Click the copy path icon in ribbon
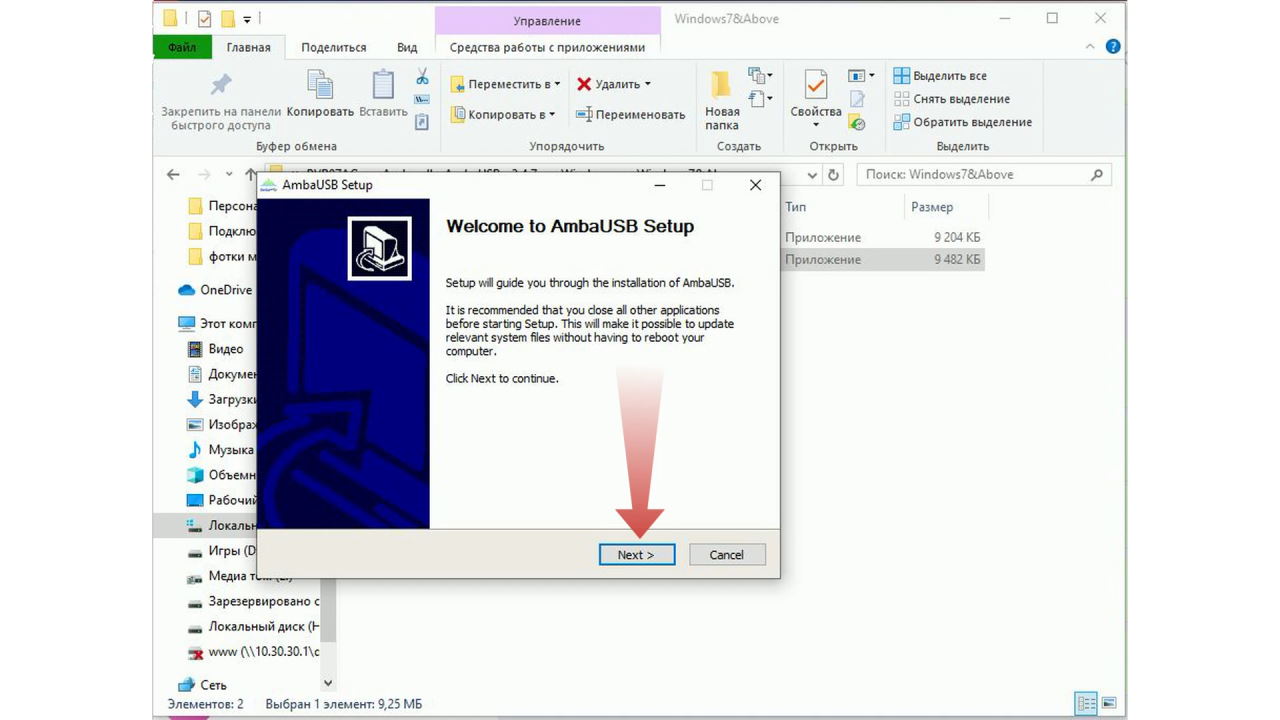Viewport: 1280px width, 720px height. pos(422,99)
